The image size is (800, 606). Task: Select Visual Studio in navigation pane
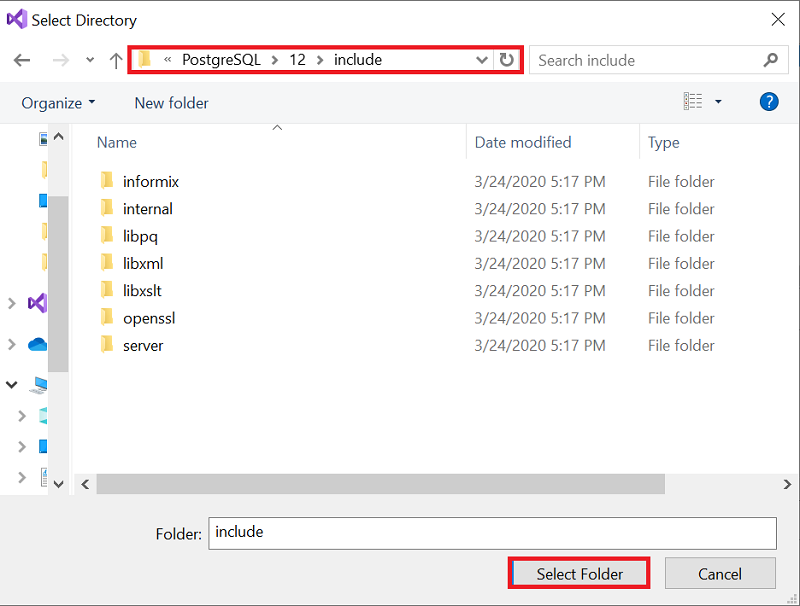click(x=37, y=303)
